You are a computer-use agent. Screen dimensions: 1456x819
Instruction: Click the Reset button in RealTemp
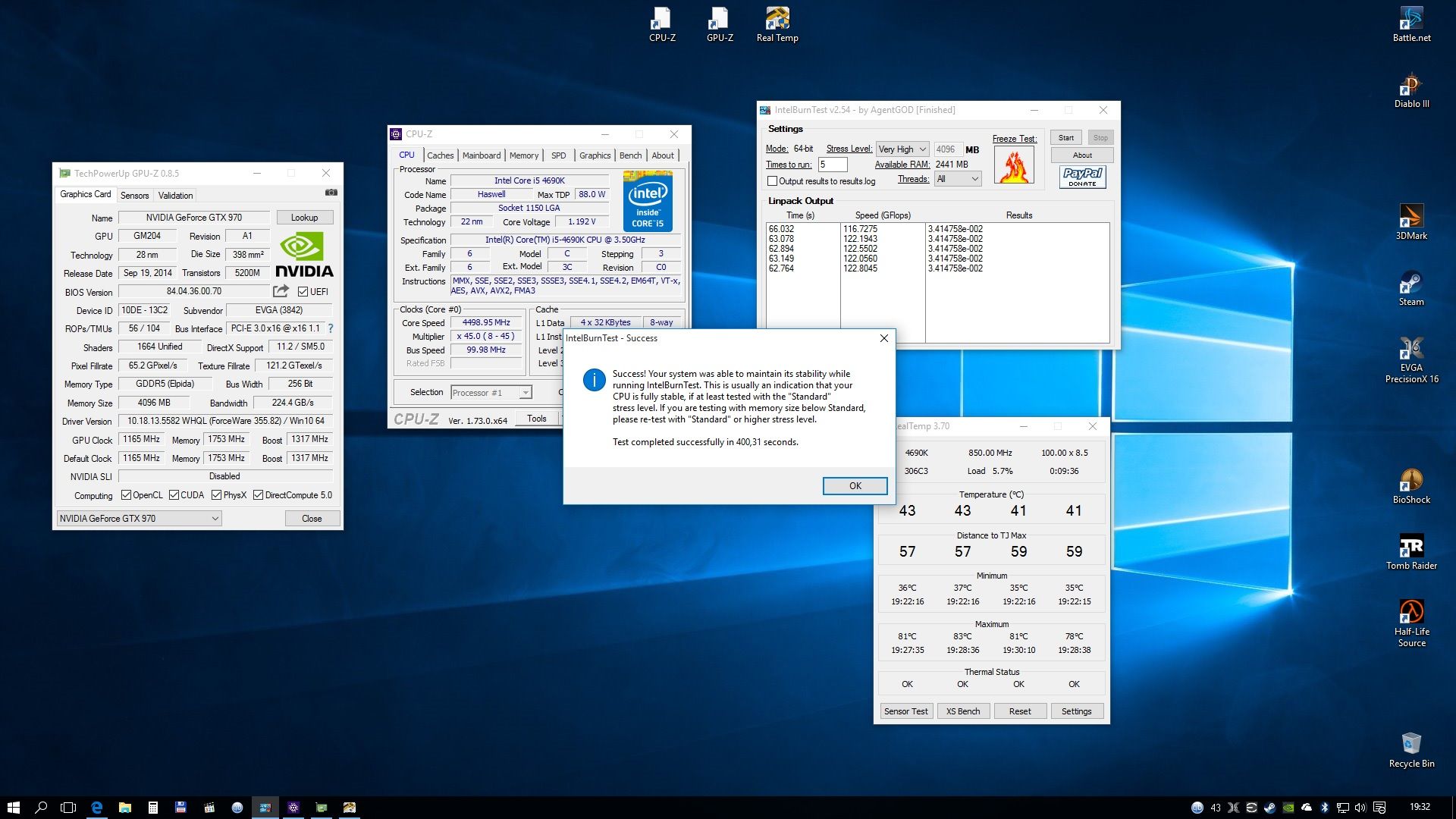[1020, 711]
